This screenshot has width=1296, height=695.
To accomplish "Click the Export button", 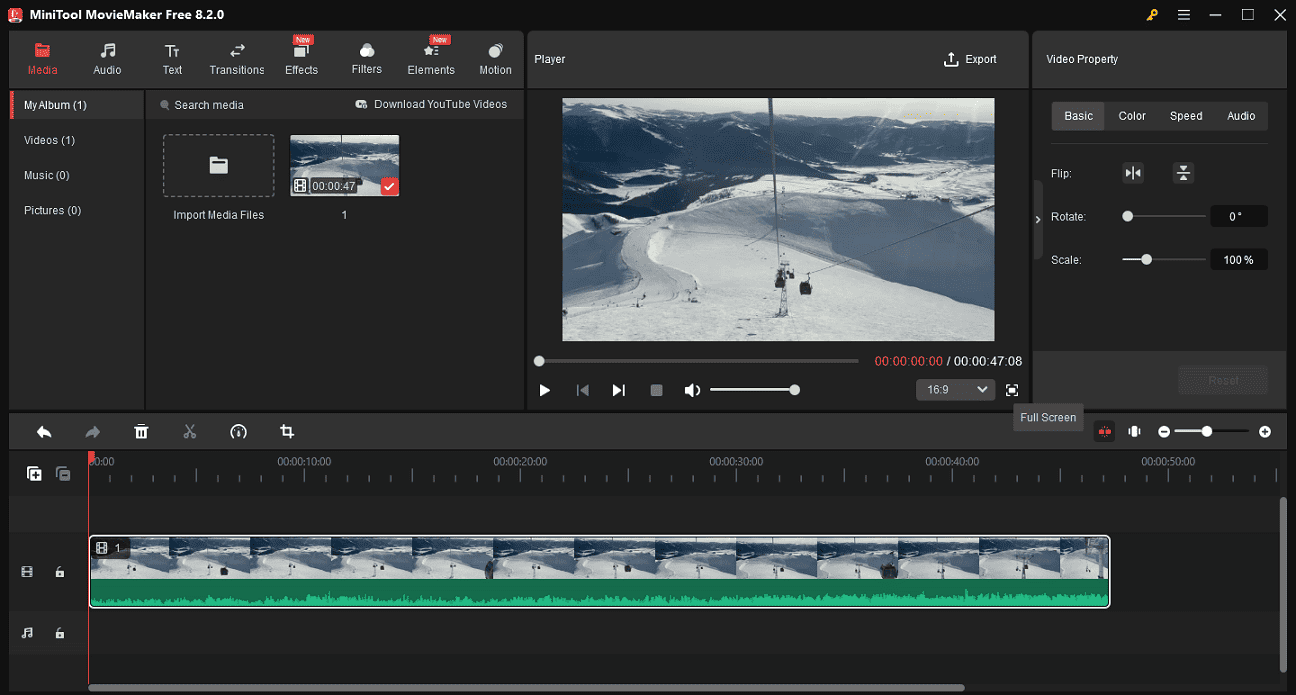I will 970,59.
